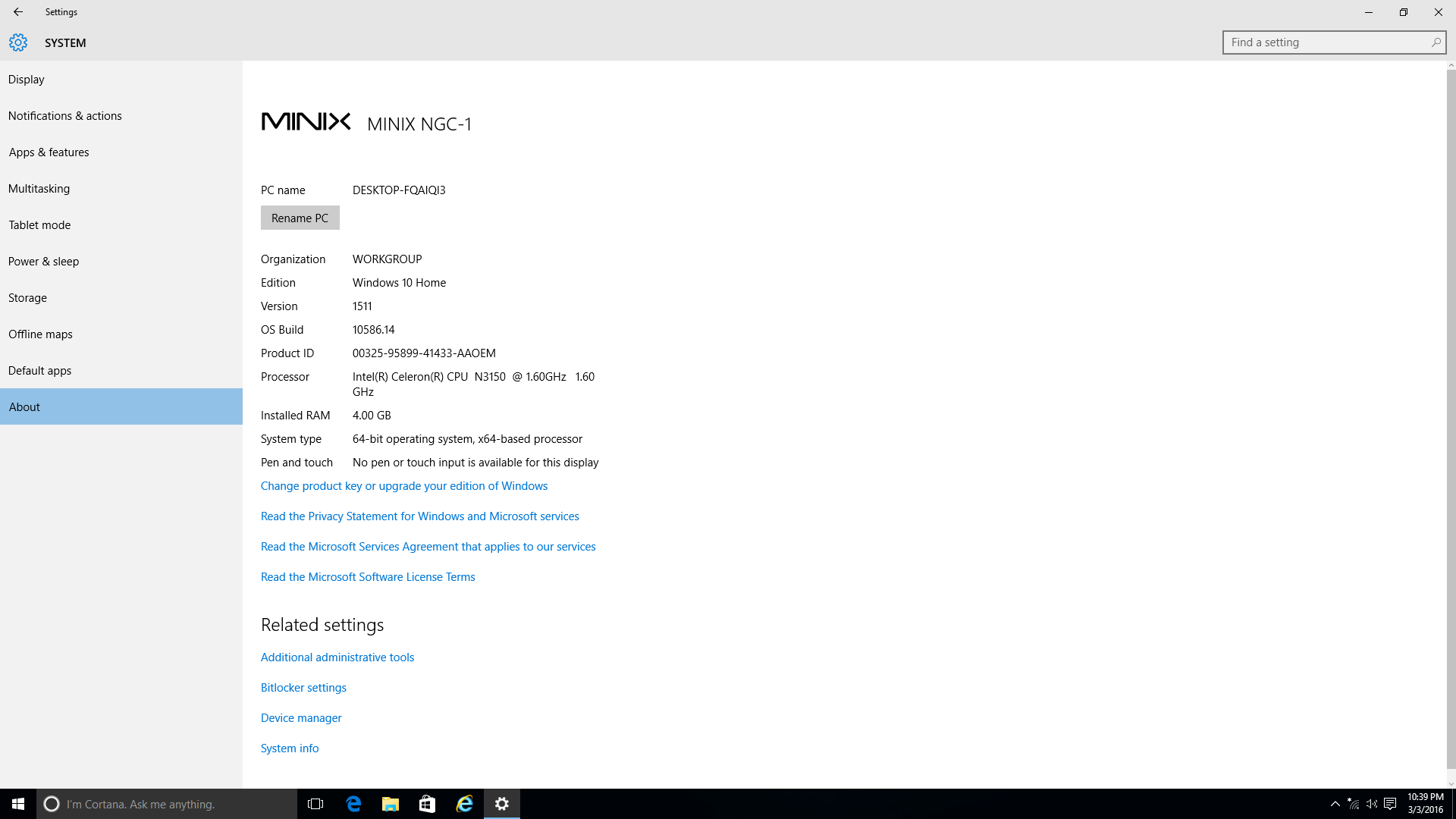Click the OS Build value 10586.14
The width and height of the screenshot is (1456, 819).
[374, 330]
